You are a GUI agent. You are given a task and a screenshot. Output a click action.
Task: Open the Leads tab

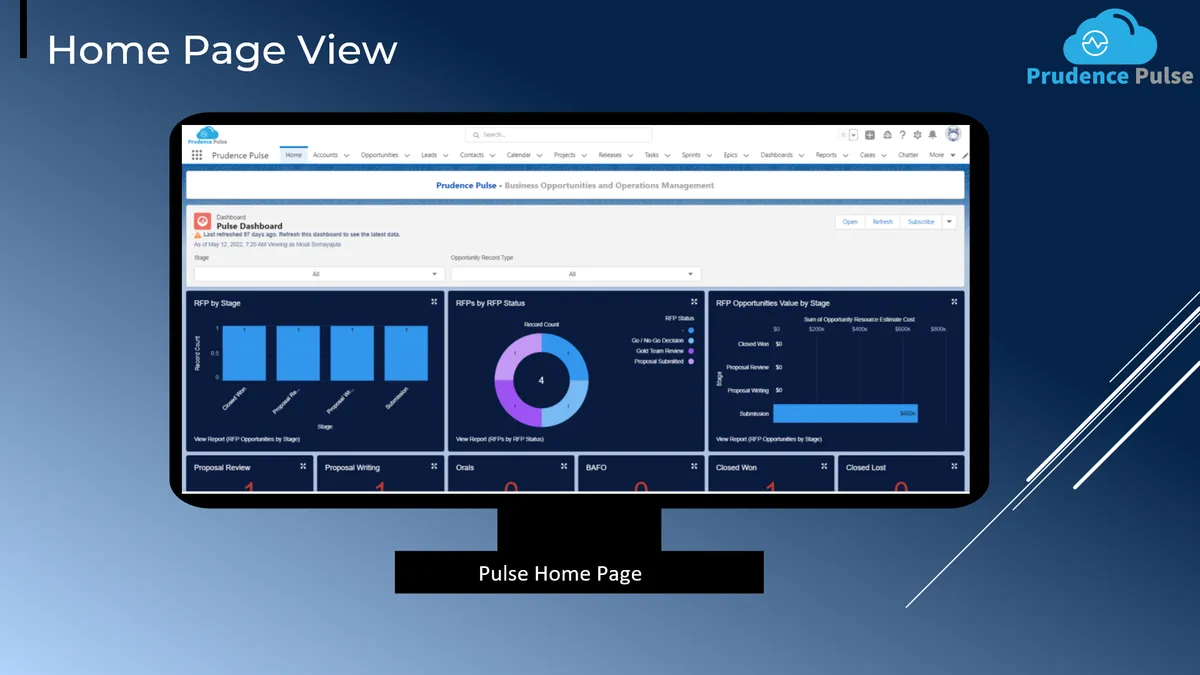coord(429,155)
